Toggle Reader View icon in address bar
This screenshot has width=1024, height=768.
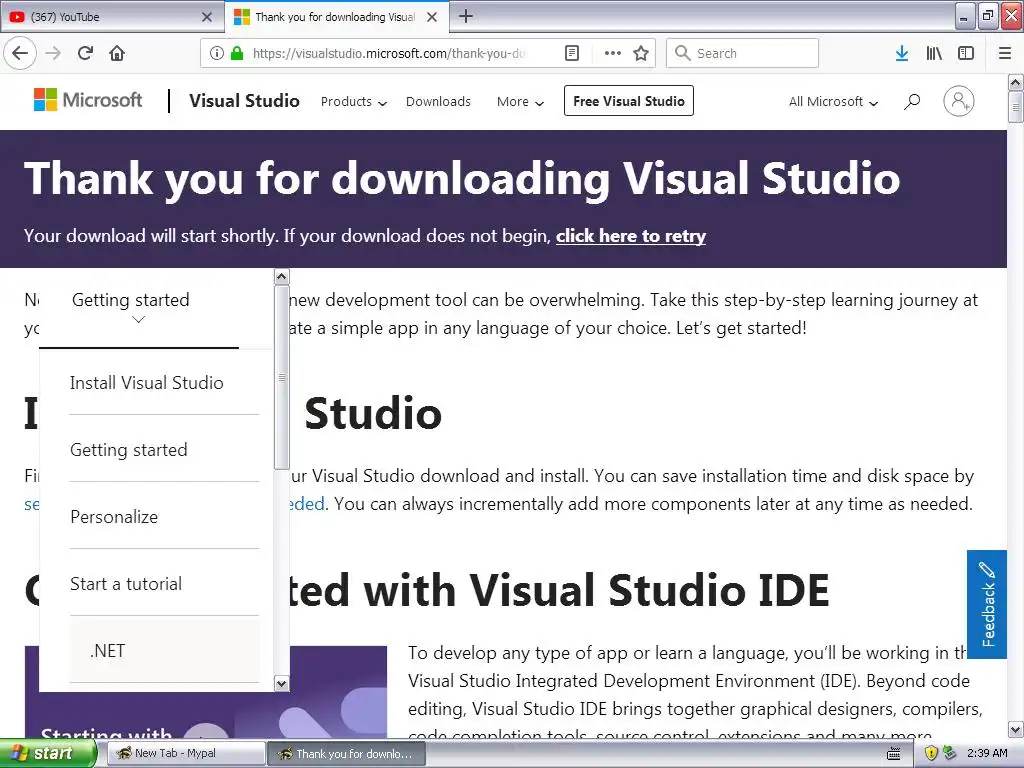click(x=571, y=53)
